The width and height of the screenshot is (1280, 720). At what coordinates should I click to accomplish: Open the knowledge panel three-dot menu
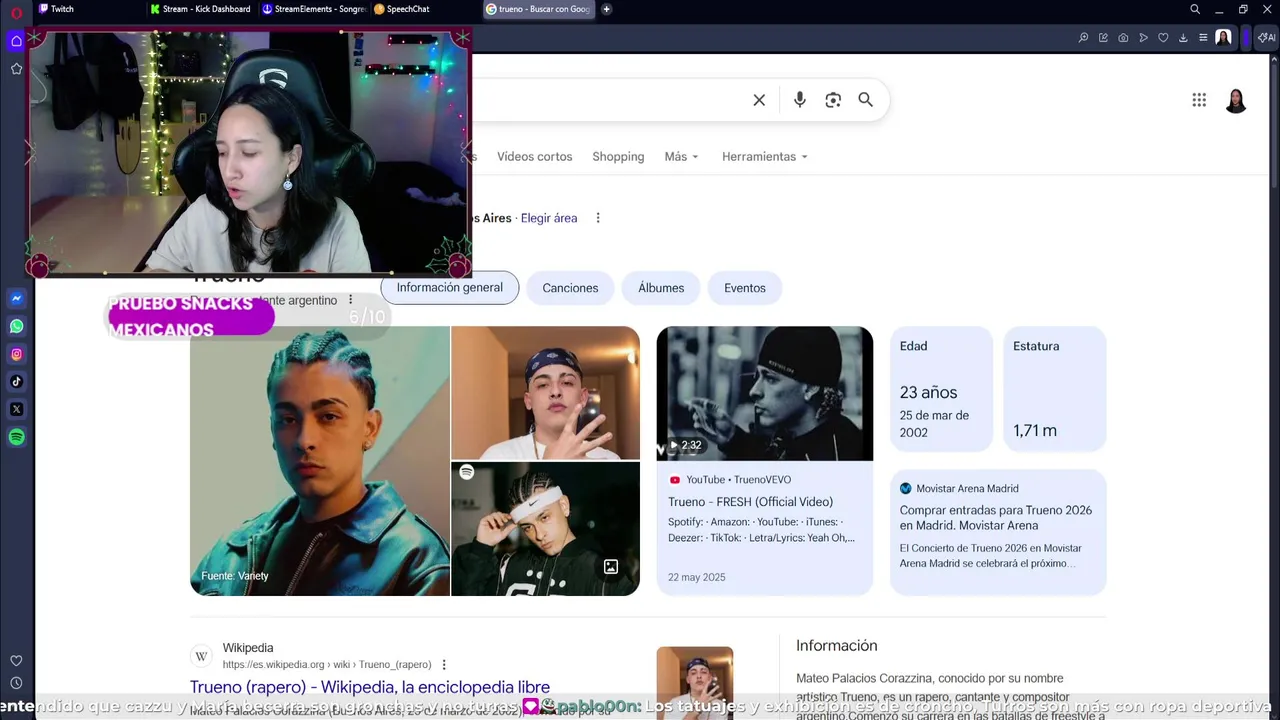pos(350,300)
